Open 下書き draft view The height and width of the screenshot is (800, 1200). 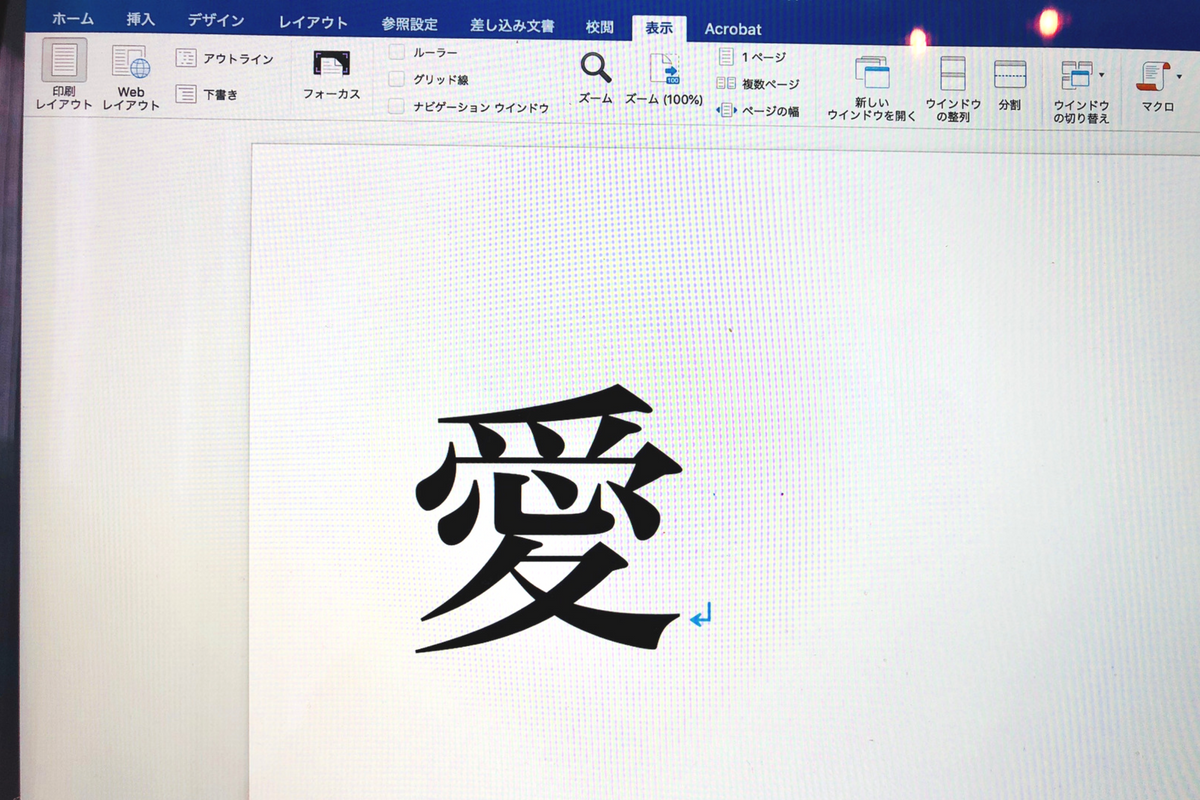pyautogui.click(x=208, y=94)
